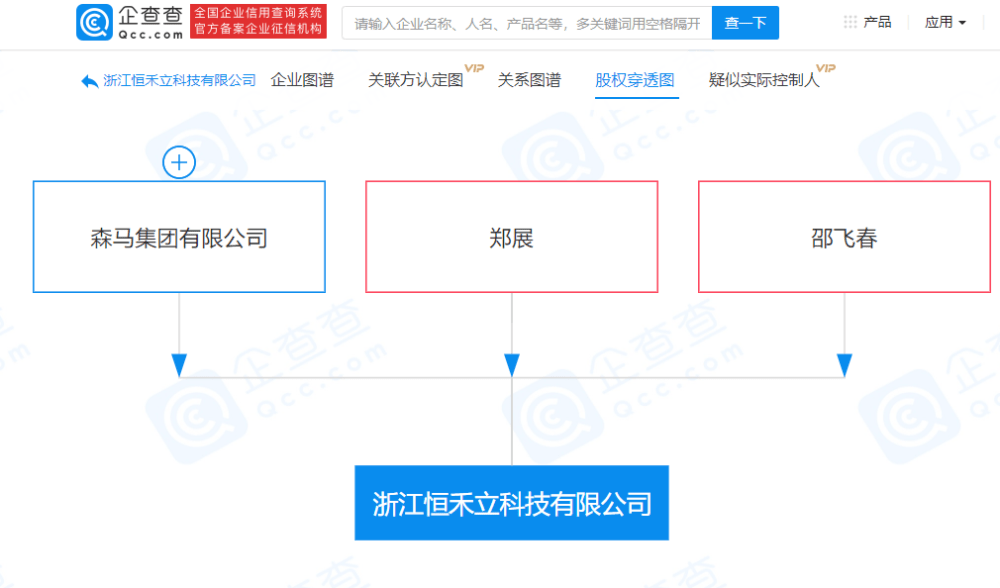Open the 产品 menu
The width and height of the screenshot is (1000, 588).
(x=878, y=21)
